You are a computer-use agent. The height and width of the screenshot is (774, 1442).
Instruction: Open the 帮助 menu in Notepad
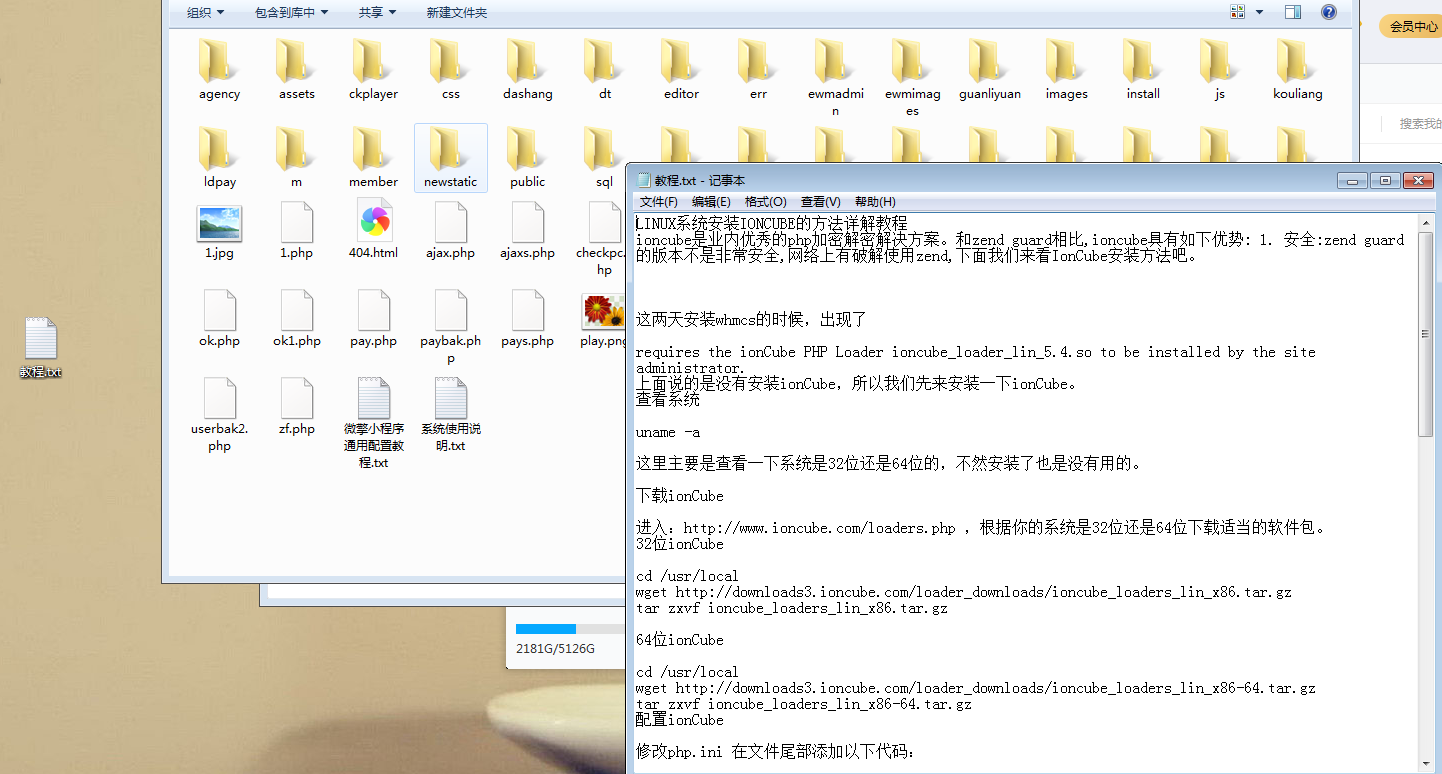pos(874,201)
